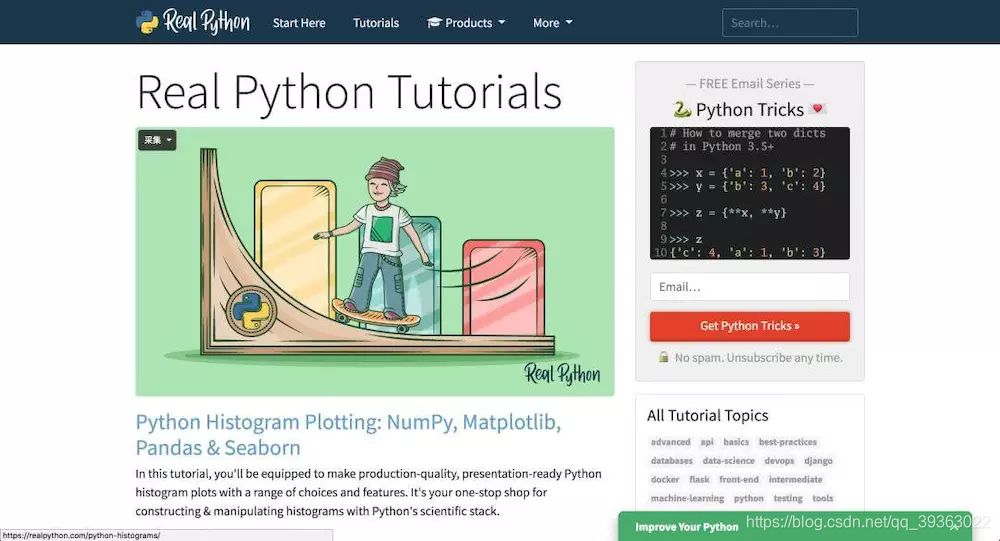Screen dimensions: 1000x541
Task: Select the machine-learning topic tag
Action: [x=687, y=498]
